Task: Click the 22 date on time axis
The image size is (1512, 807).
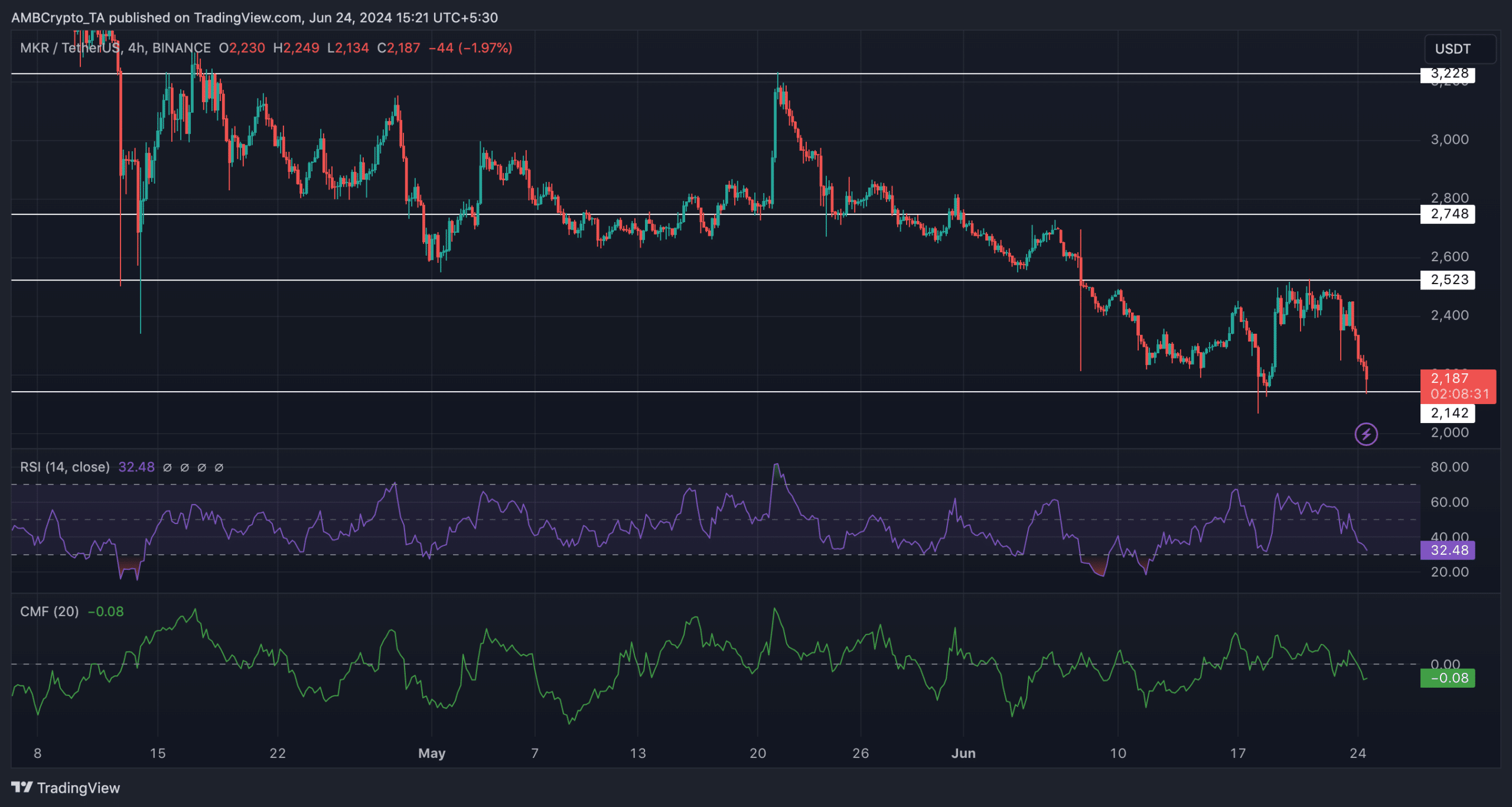Action: [278, 753]
